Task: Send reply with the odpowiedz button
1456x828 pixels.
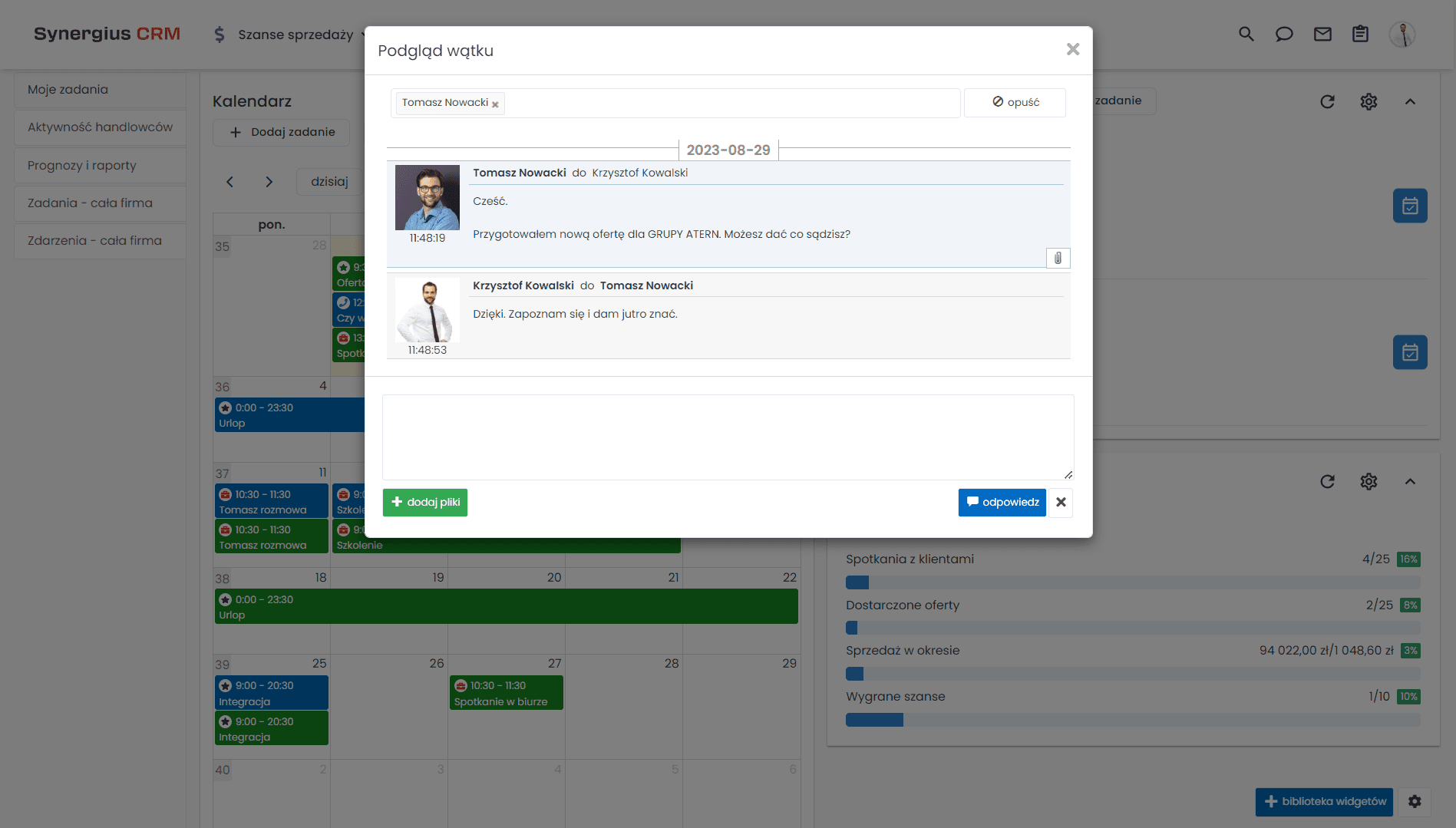Action: (1002, 502)
